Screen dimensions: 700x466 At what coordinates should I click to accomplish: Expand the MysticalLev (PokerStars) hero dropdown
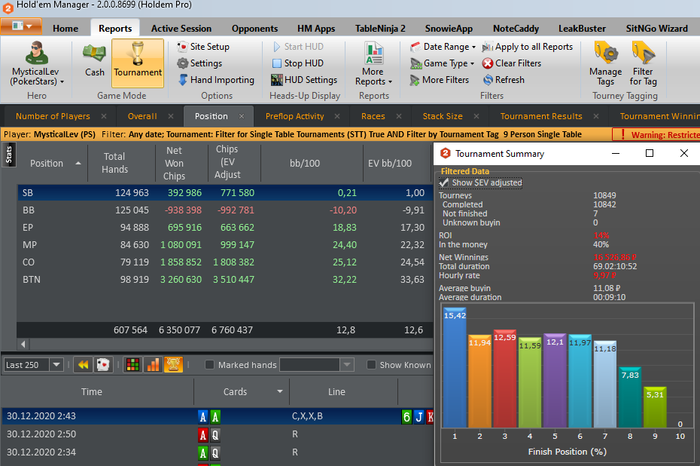click(62, 82)
